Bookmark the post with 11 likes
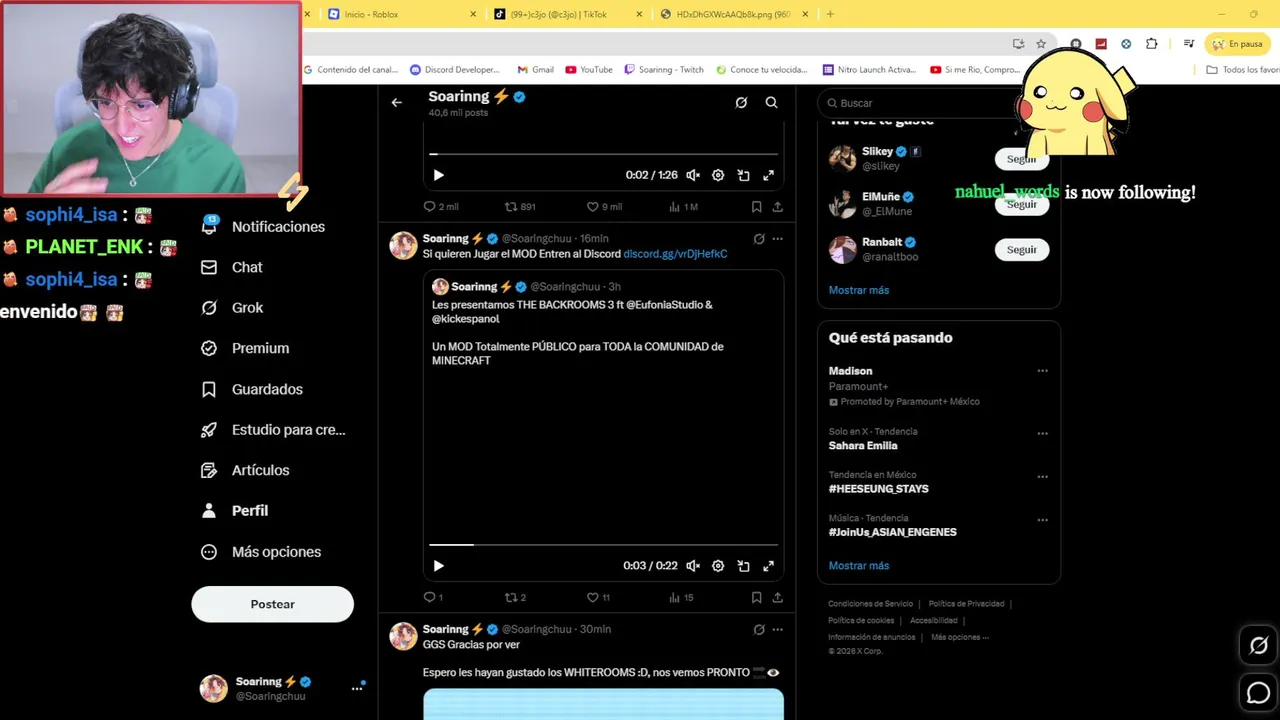 pyautogui.click(x=756, y=598)
